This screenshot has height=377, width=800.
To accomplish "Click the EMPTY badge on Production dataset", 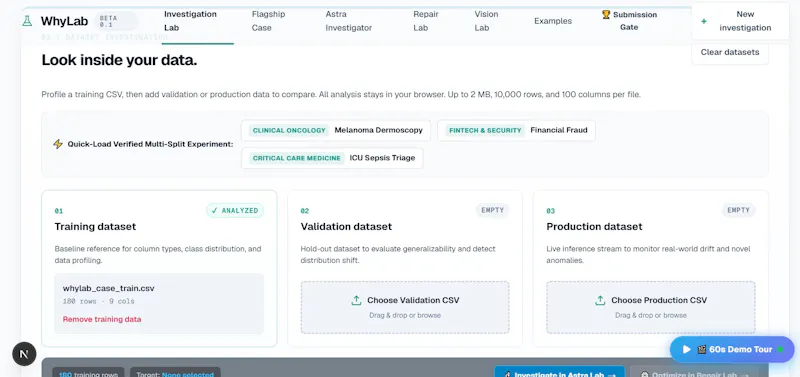I will [738, 210].
